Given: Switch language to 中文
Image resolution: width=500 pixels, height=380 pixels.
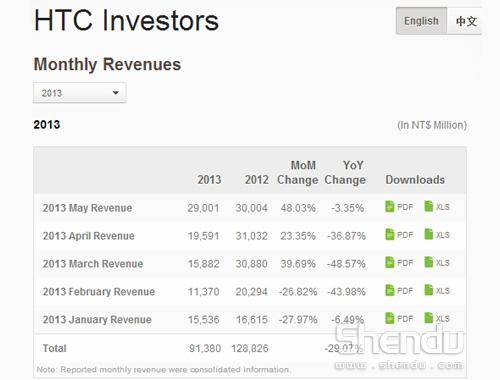Looking at the screenshot, I should pos(466,21).
